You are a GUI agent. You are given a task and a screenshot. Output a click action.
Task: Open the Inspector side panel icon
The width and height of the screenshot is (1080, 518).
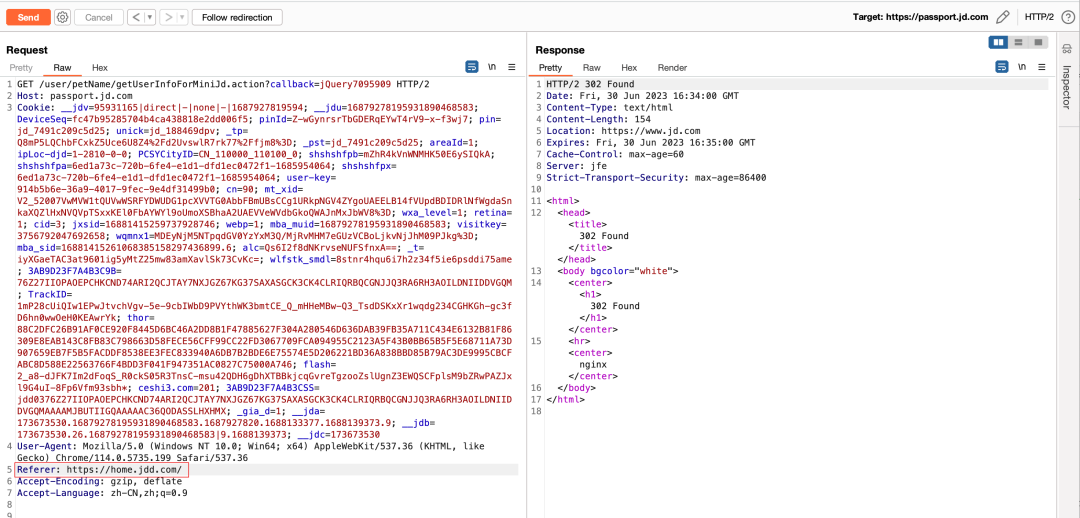[1067, 48]
